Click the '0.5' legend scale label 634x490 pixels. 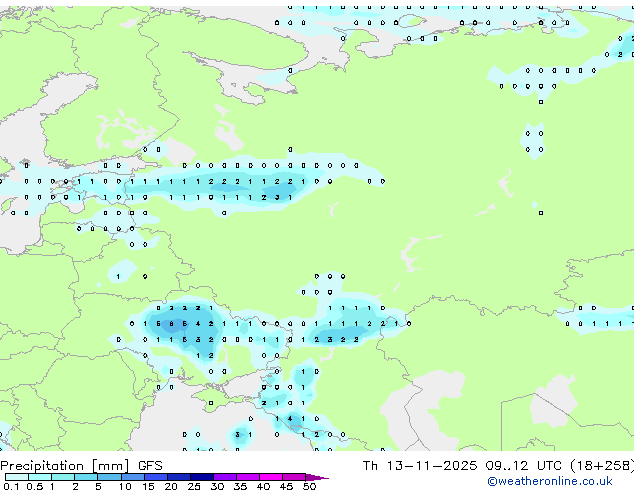(35, 486)
